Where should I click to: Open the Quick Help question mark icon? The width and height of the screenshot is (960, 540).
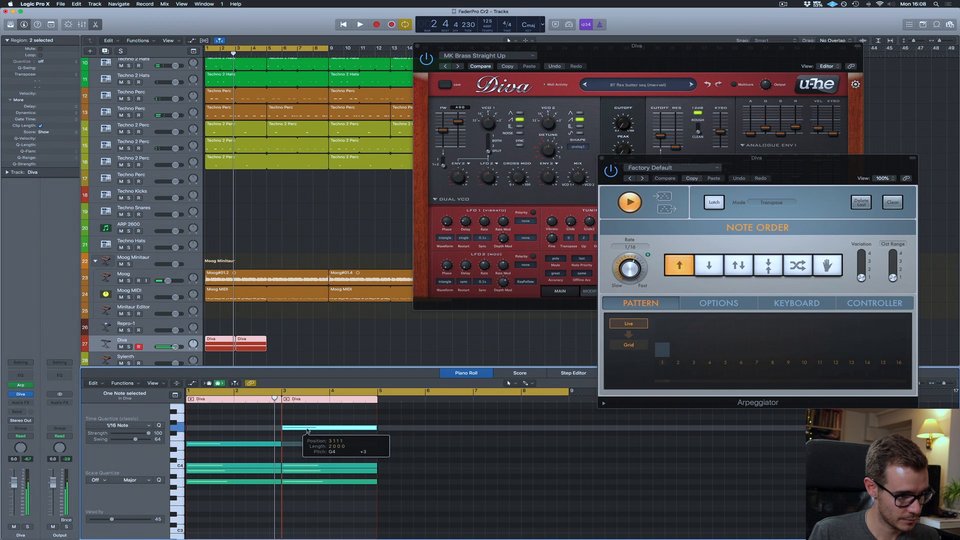(37, 24)
